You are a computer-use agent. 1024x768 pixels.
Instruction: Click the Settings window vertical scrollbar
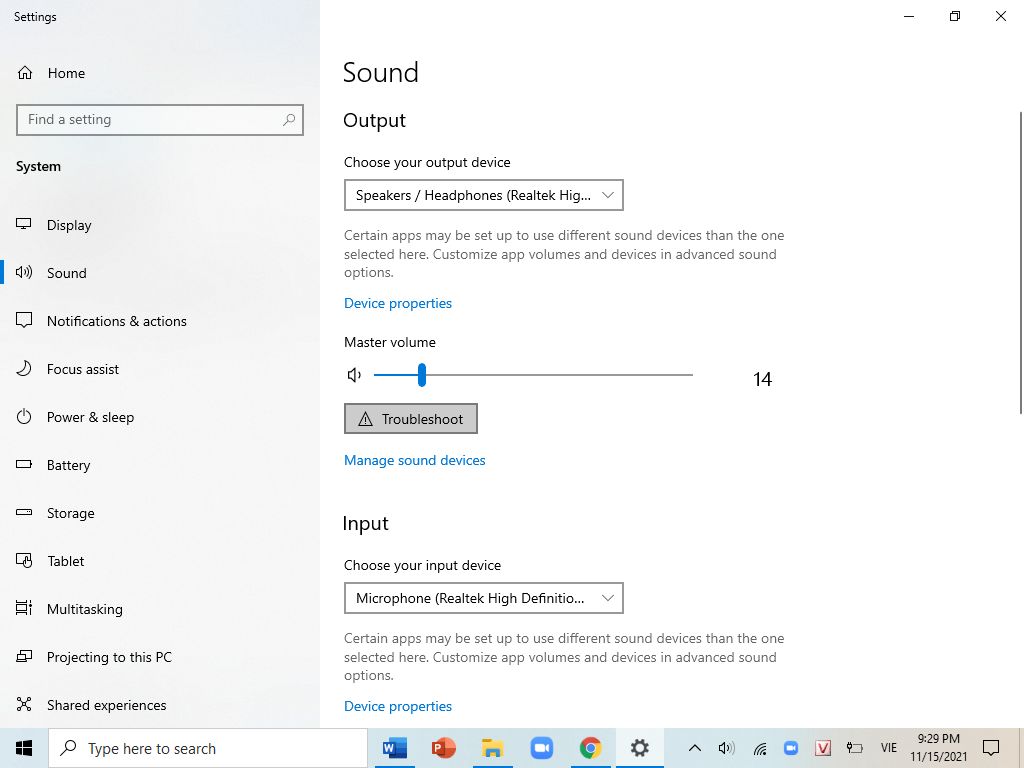point(1021,263)
